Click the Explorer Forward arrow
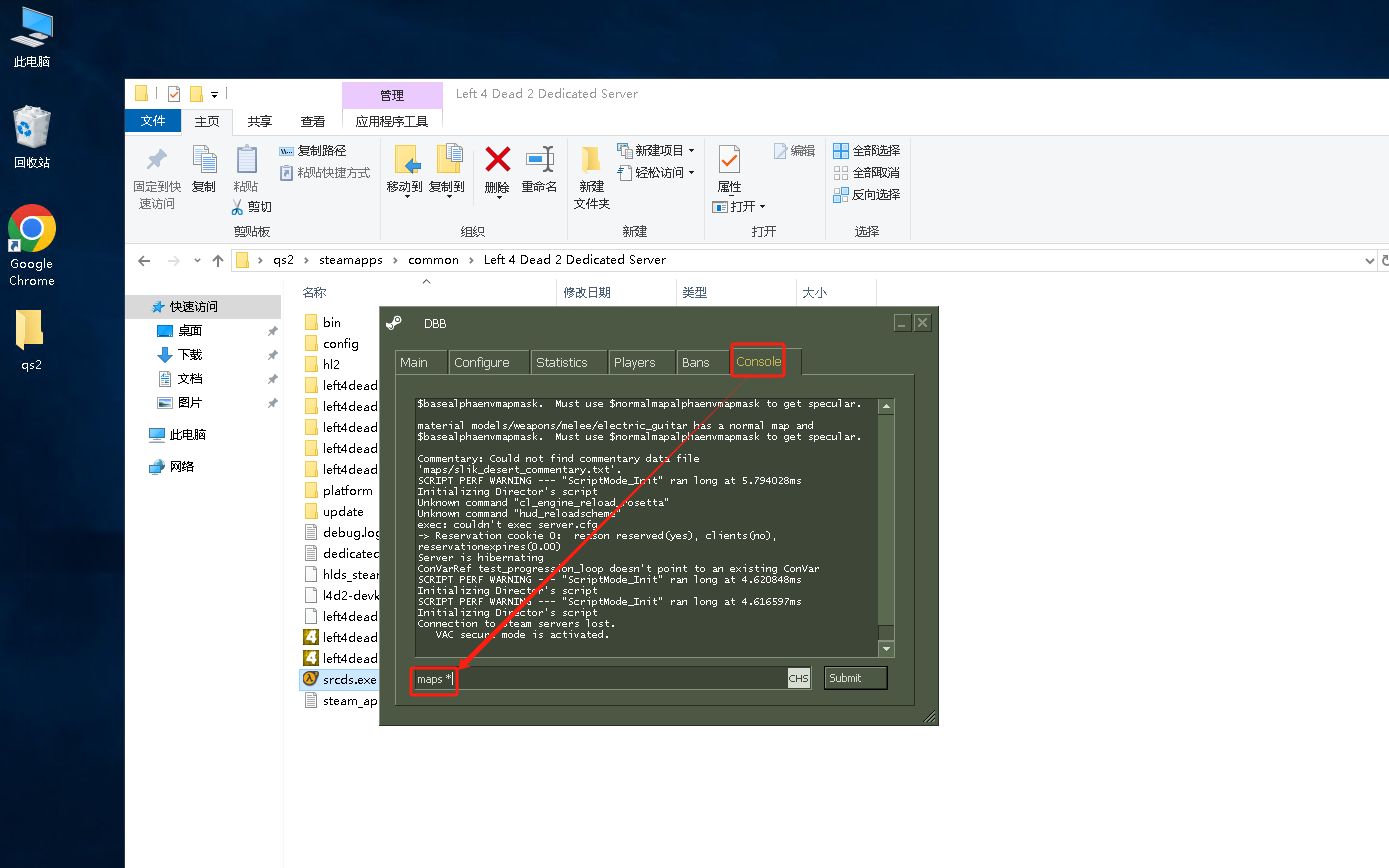Viewport: 1389px width, 868px height. pos(175,261)
